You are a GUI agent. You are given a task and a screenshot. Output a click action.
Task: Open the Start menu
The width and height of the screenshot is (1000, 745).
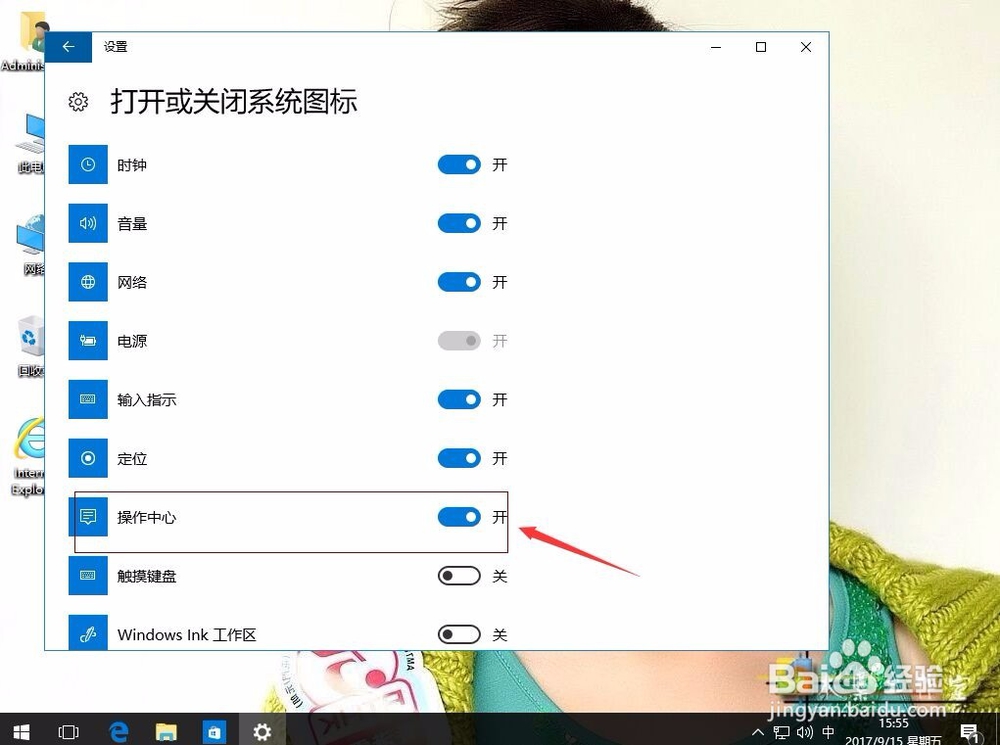click(x=20, y=731)
